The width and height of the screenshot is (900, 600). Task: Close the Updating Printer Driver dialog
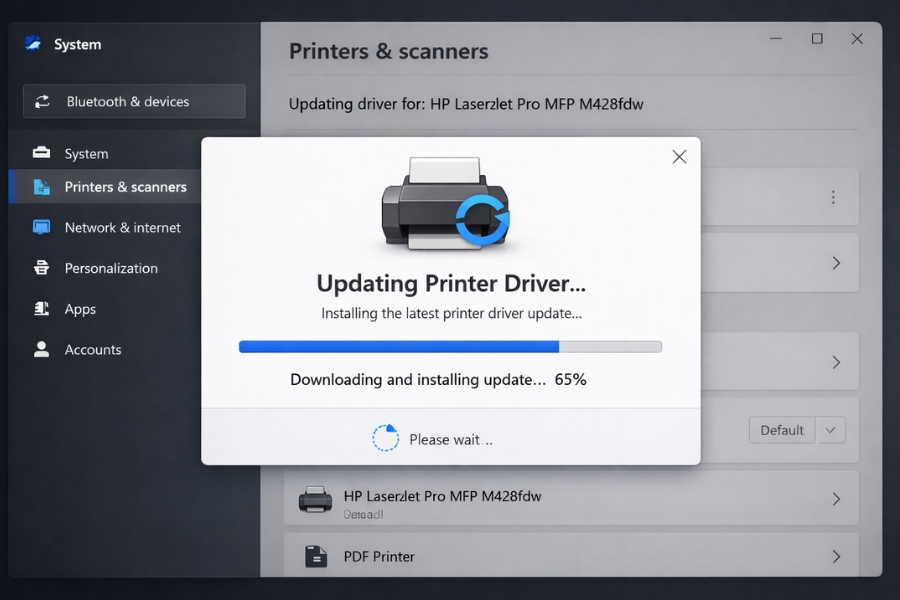(x=679, y=157)
